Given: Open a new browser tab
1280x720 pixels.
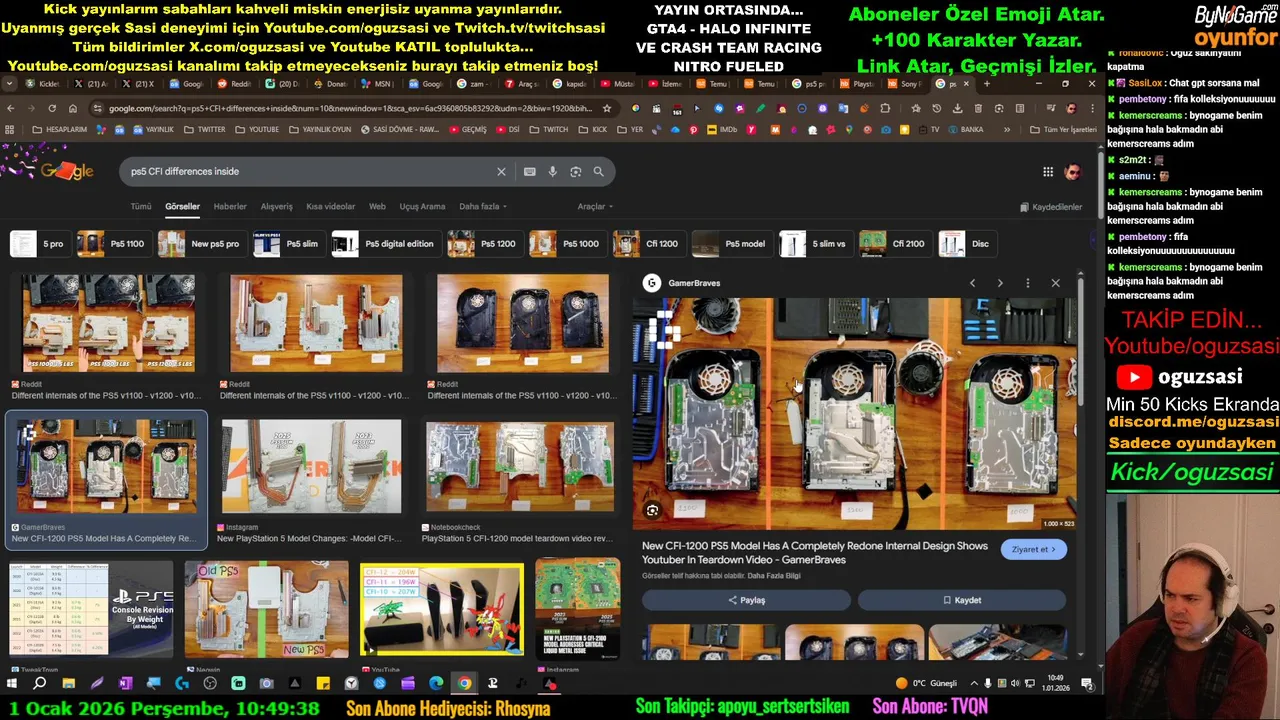Looking at the screenshot, I should click(x=986, y=84).
